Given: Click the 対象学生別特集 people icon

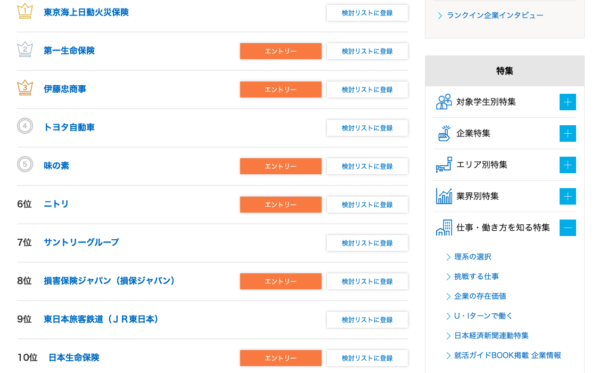Looking at the screenshot, I should tap(444, 102).
